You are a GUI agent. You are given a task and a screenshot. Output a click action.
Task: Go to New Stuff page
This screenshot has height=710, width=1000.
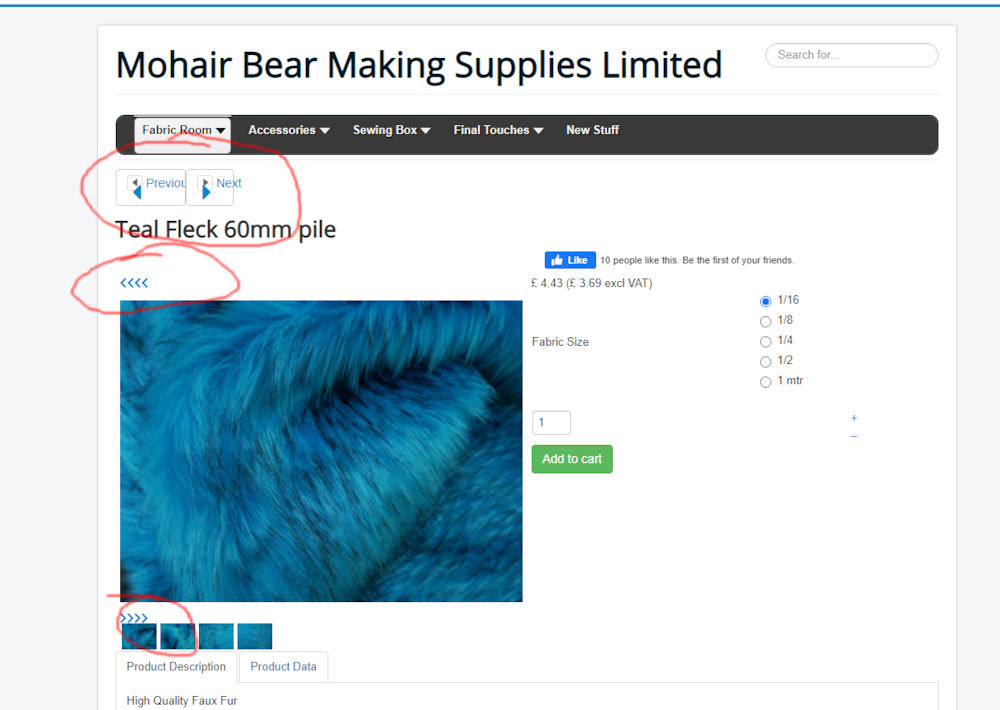pos(592,130)
